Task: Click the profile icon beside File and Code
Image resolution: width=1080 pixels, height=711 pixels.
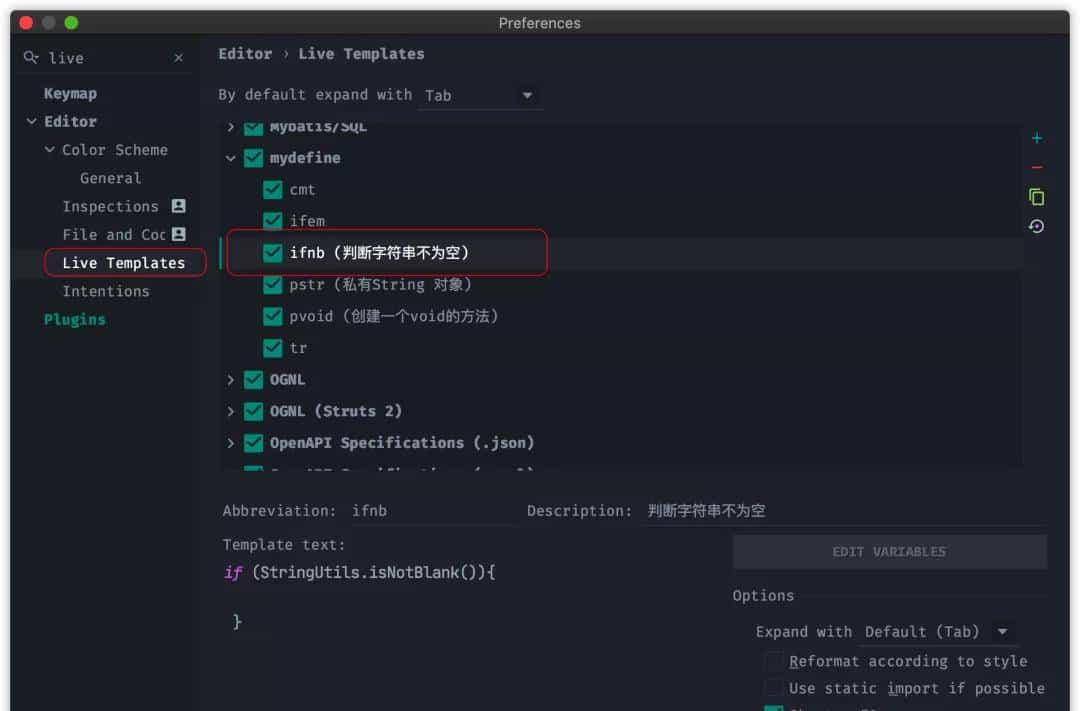Action: click(x=179, y=234)
